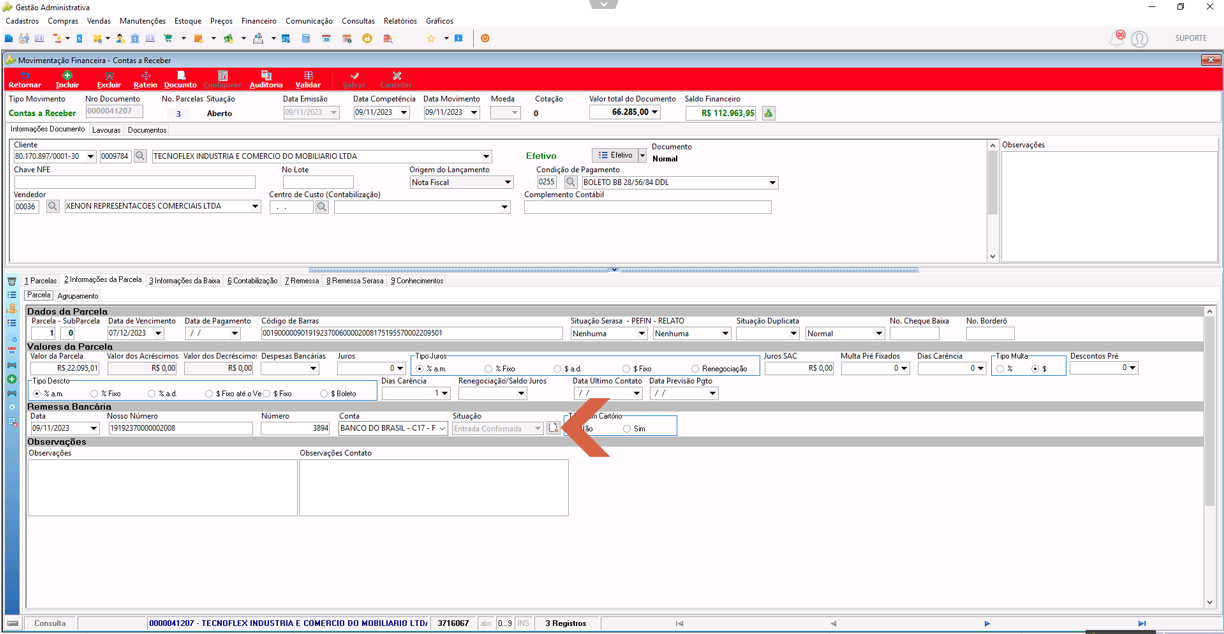Open the Origem do Lançamento dropdown
This screenshot has width=1224, height=634.
508,183
